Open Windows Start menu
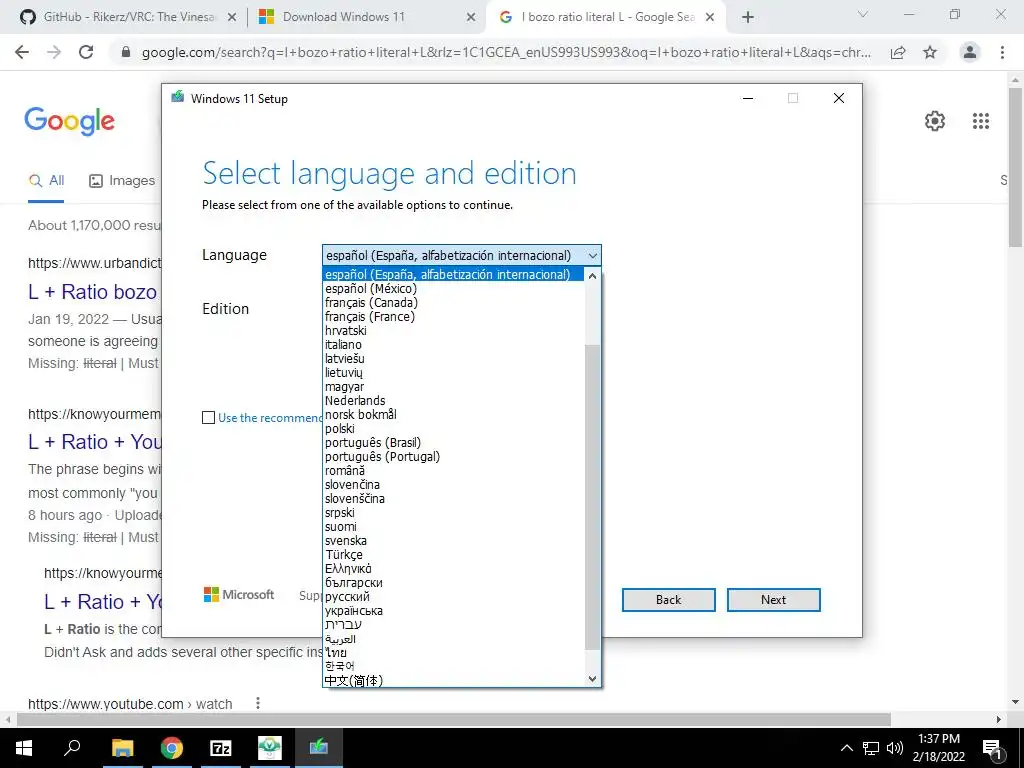The height and width of the screenshot is (768, 1024). [x=24, y=748]
